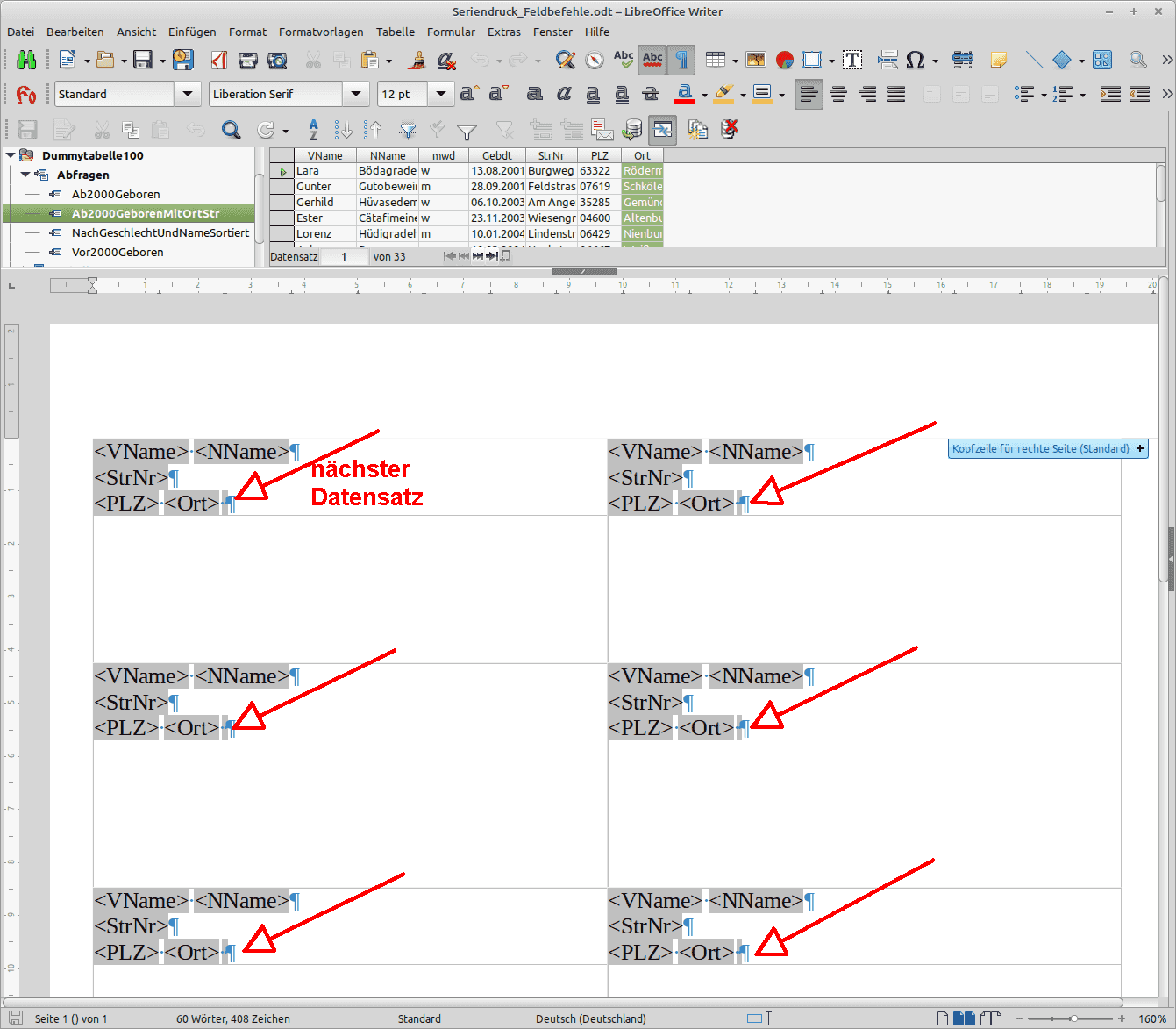Toggle Formatting Marks pilcrow button
The height and width of the screenshot is (1029, 1176).
point(681,60)
